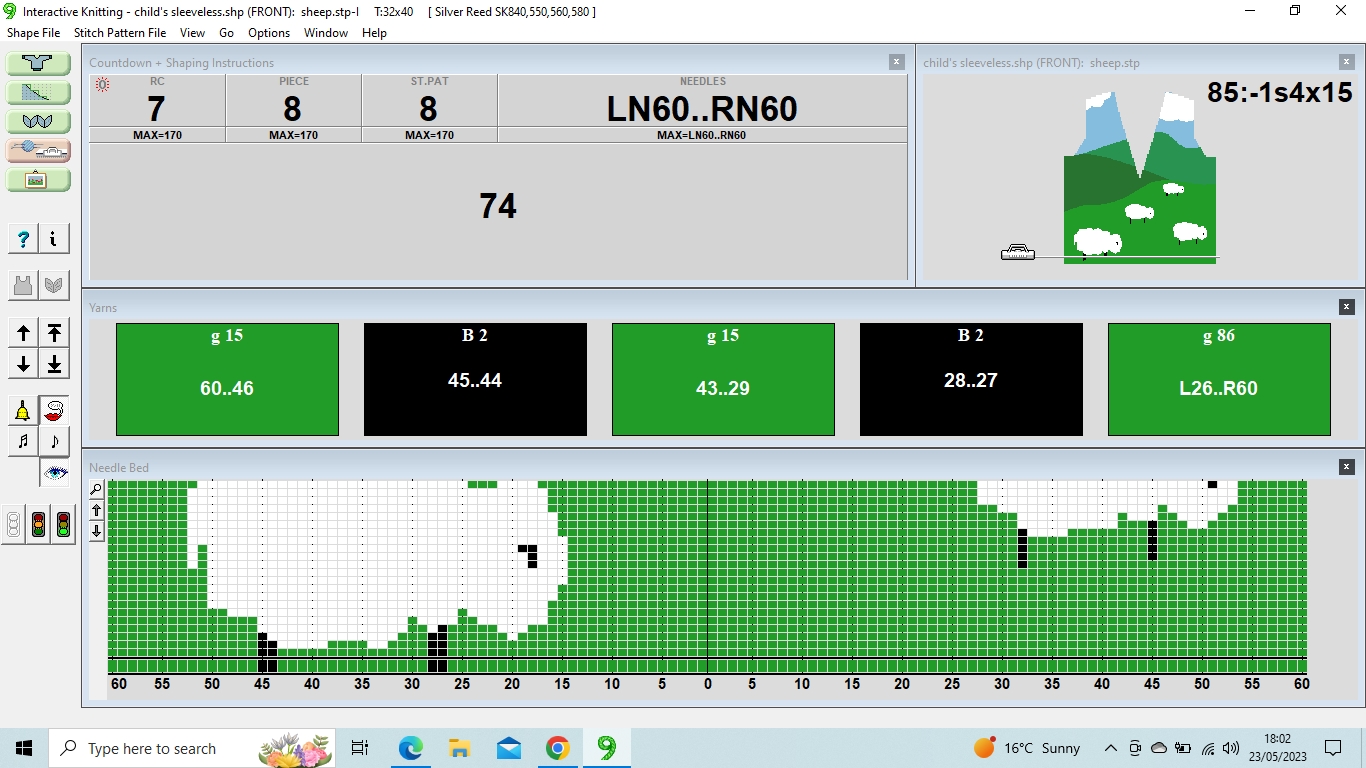
Task: Click the black B 2 45..44 yarn swatch
Action: coord(475,379)
